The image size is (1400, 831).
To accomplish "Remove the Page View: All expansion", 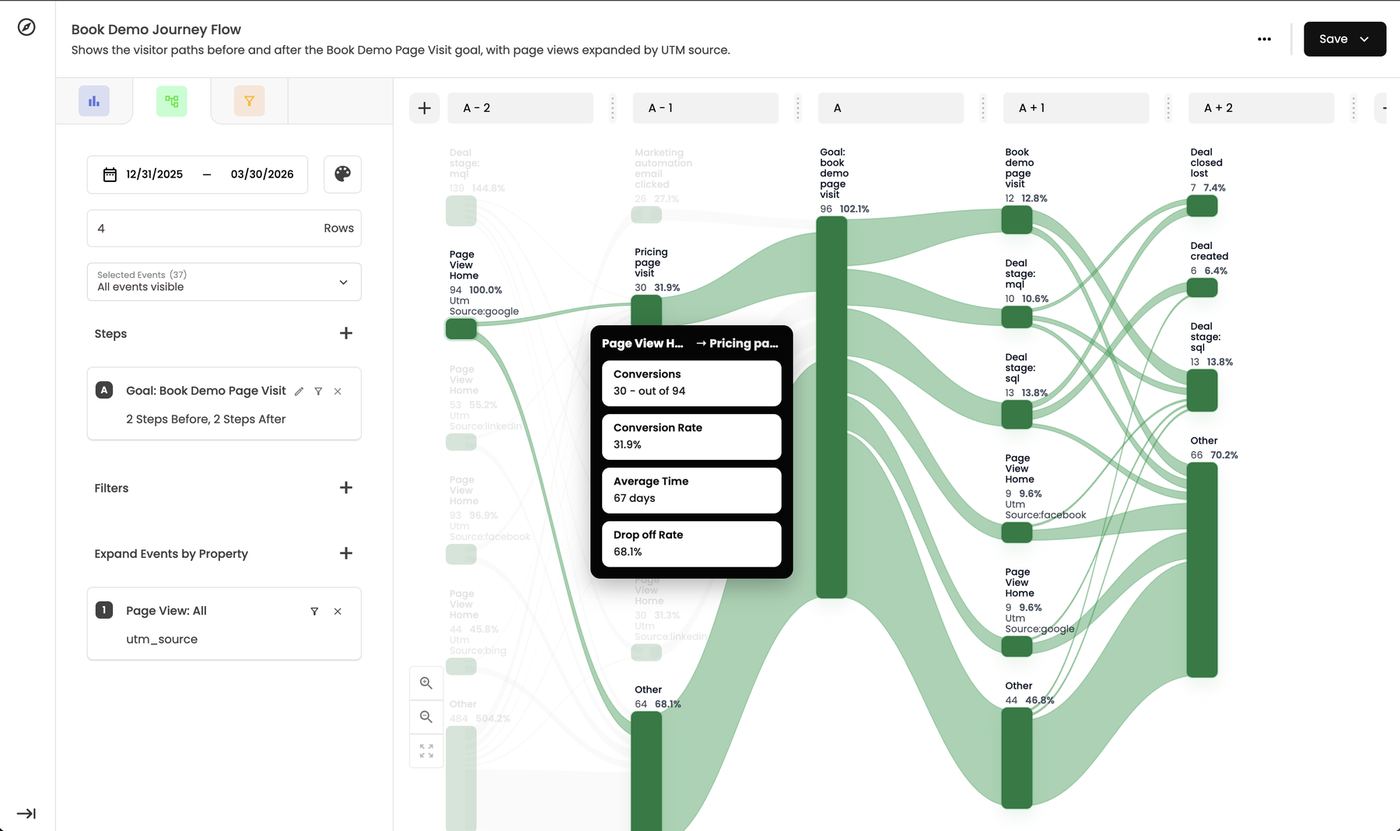I will [338, 611].
